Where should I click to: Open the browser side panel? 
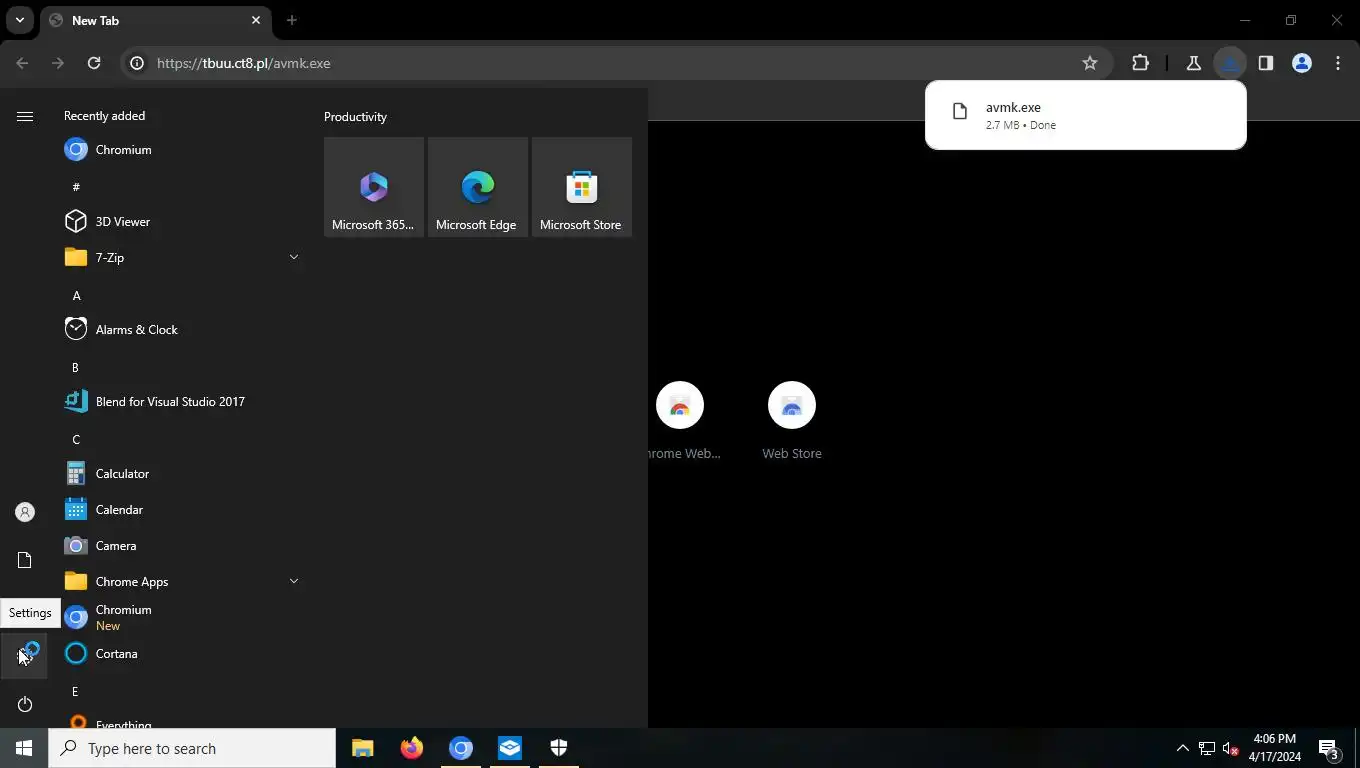point(1266,63)
